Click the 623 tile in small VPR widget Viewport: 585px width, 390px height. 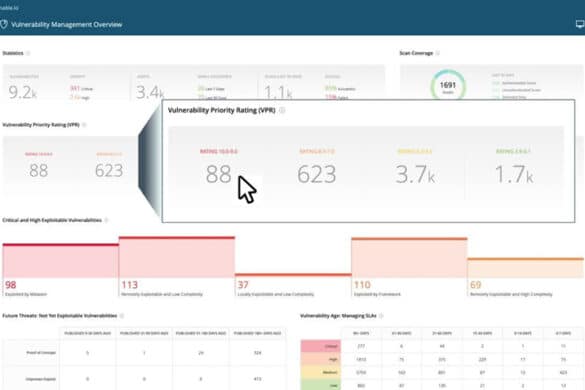[109, 171]
